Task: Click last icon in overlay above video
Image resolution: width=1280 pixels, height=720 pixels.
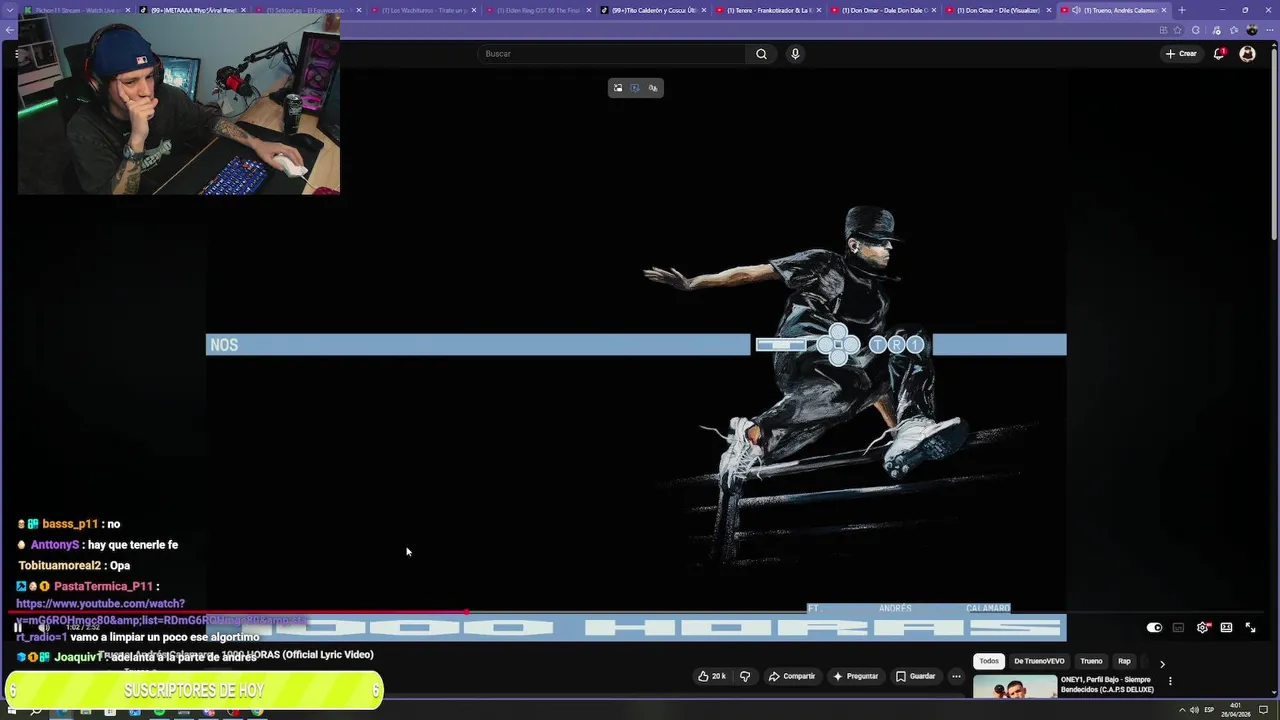Action: coord(653,88)
